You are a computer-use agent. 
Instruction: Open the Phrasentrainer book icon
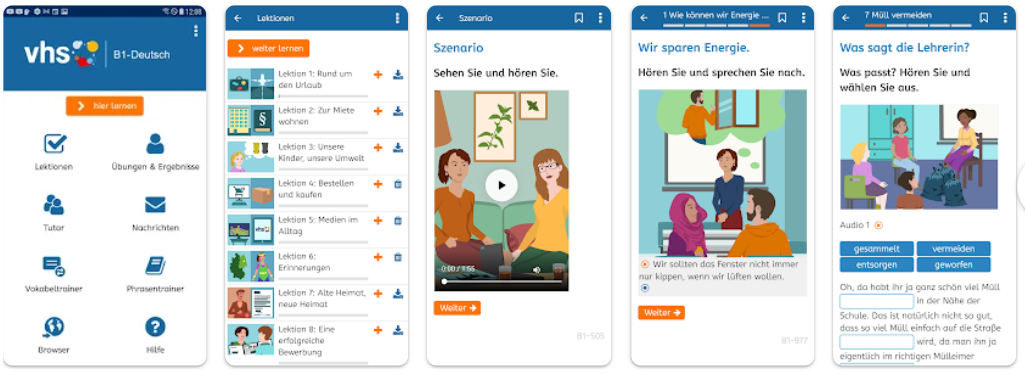(x=155, y=265)
